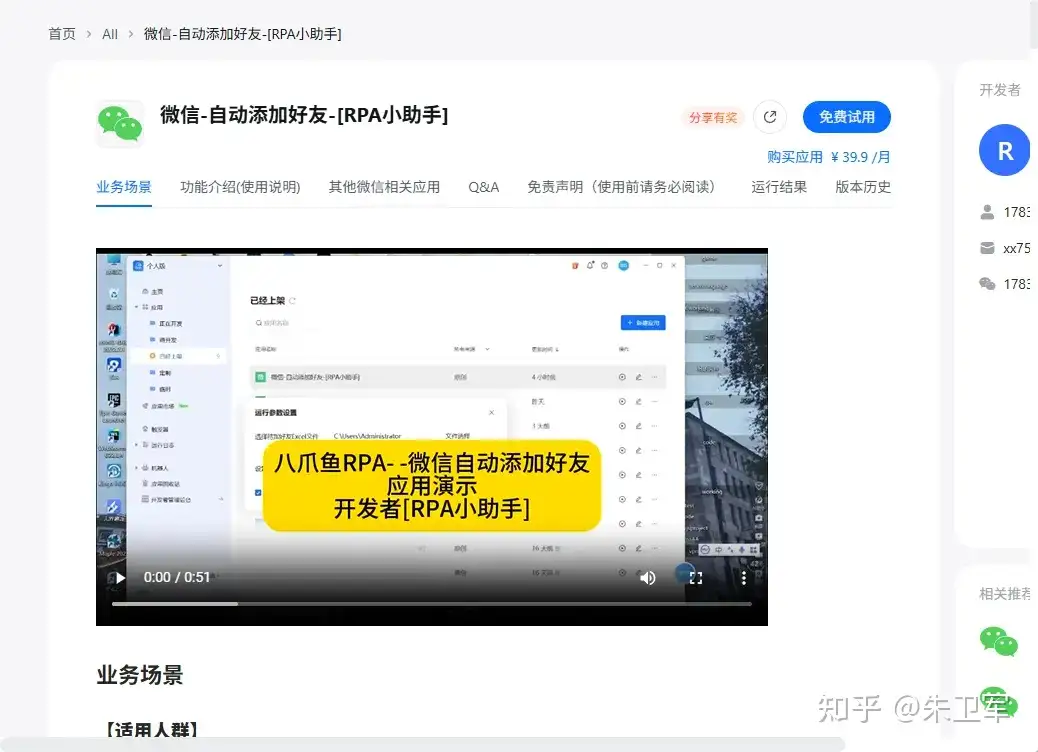Open the 版本历史 tab

point(863,187)
